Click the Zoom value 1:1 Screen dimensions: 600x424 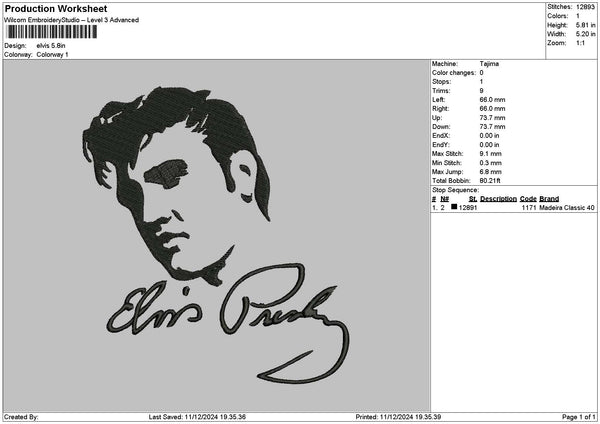(580, 43)
